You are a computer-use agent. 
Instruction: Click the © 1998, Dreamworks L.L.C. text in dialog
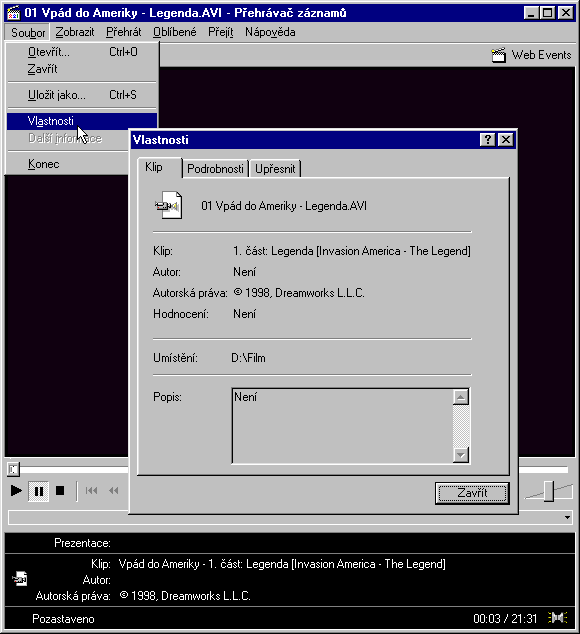[x=299, y=293]
